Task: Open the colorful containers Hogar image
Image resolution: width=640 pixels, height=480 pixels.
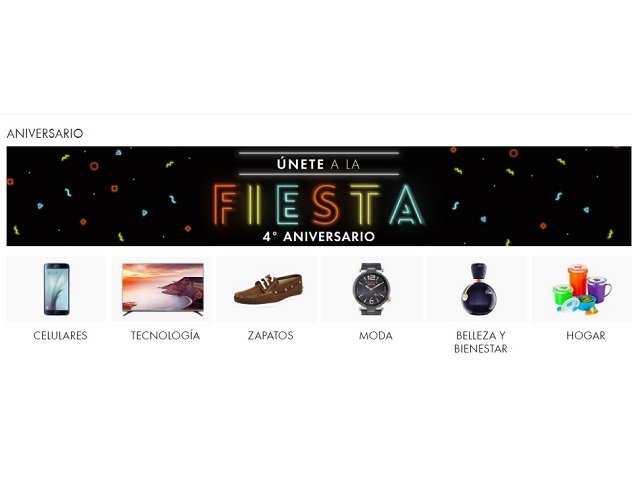Action: click(x=582, y=289)
